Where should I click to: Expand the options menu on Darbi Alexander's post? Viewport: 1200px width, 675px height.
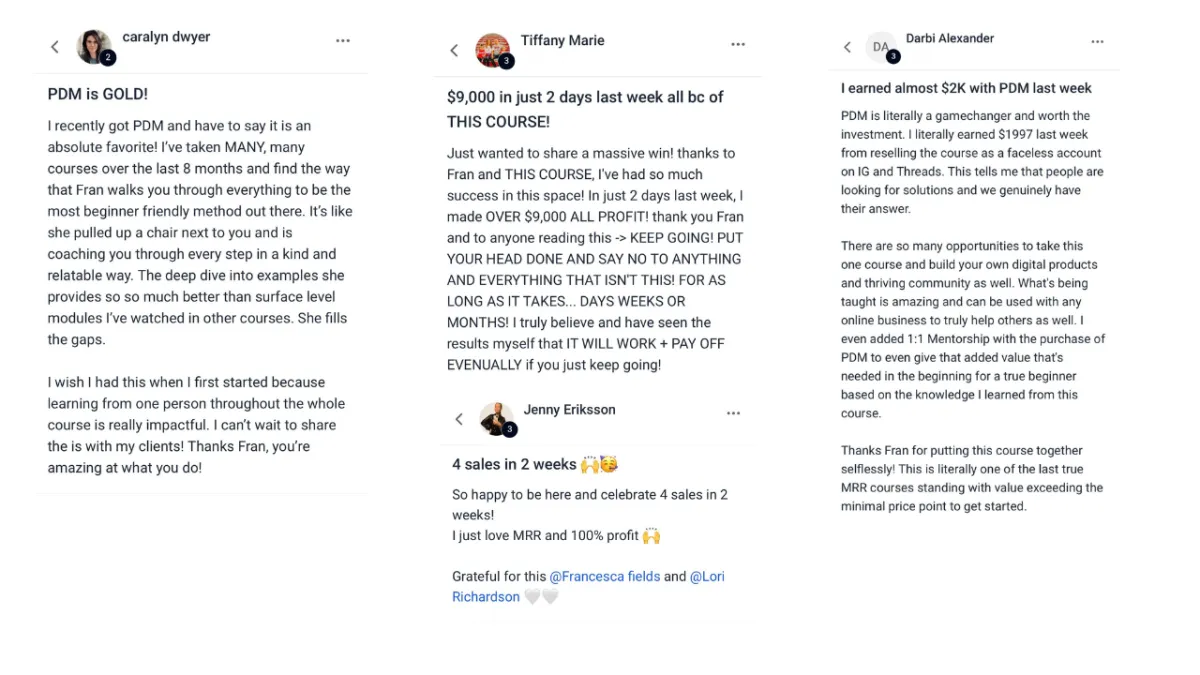tap(1097, 42)
